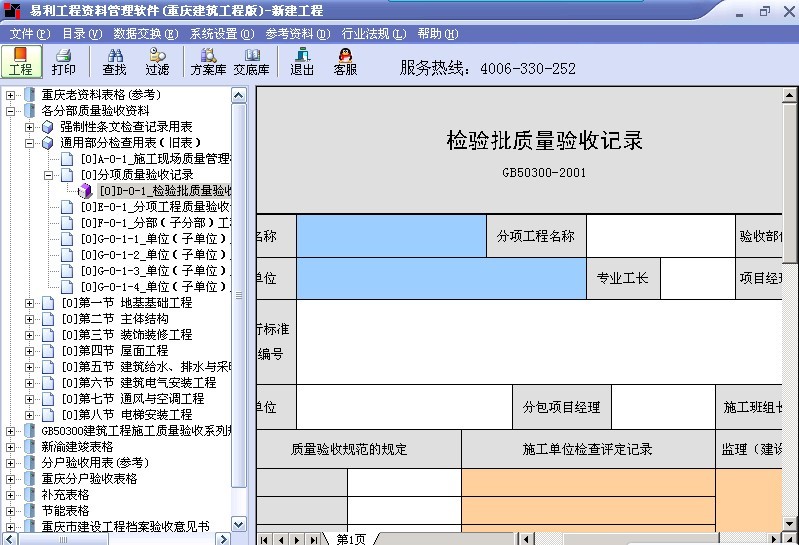Click the 打印 (Print) printer icon

[63, 61]
